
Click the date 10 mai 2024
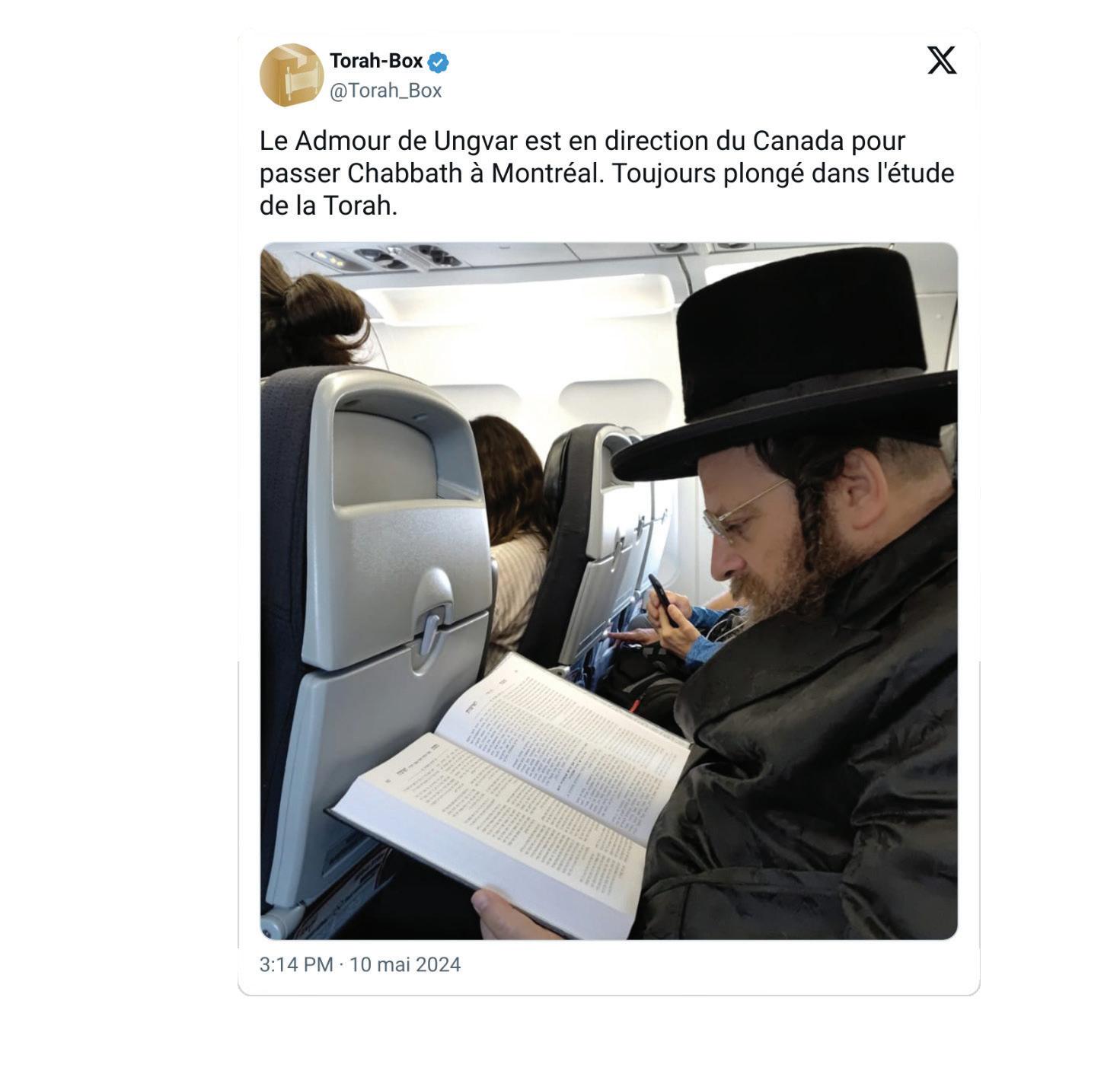[405, 964]
